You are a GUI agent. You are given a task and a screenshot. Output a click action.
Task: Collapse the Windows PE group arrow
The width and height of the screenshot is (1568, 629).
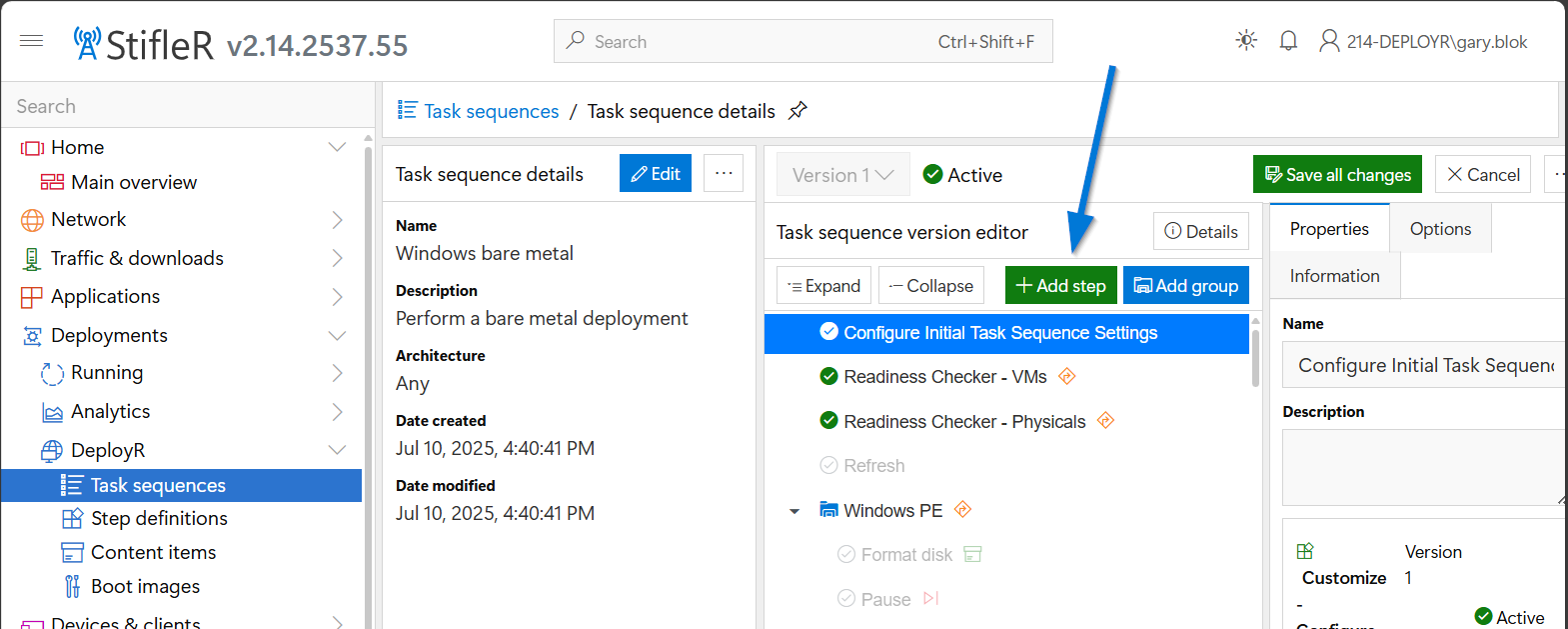tap(794, 511)
